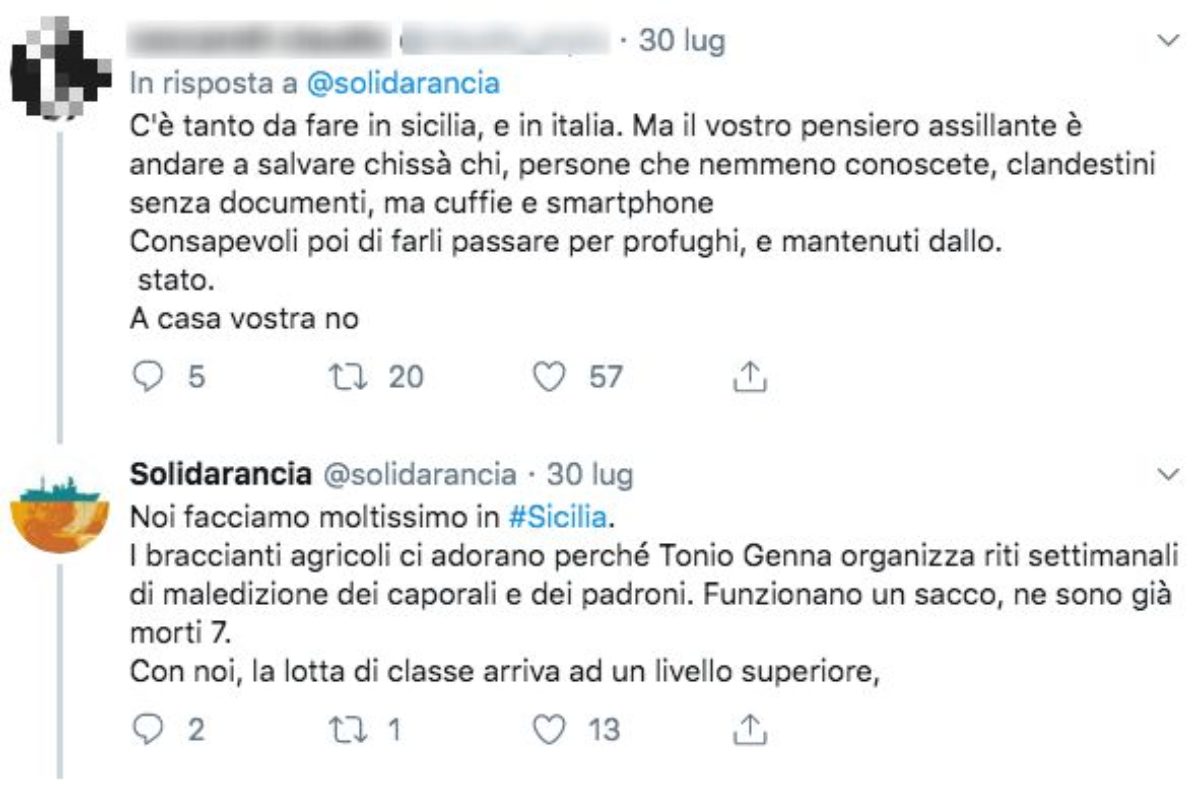Reply to the Solidarancia tweet
The width and height of the screenshot is (1200, 787).
point(148,731)
